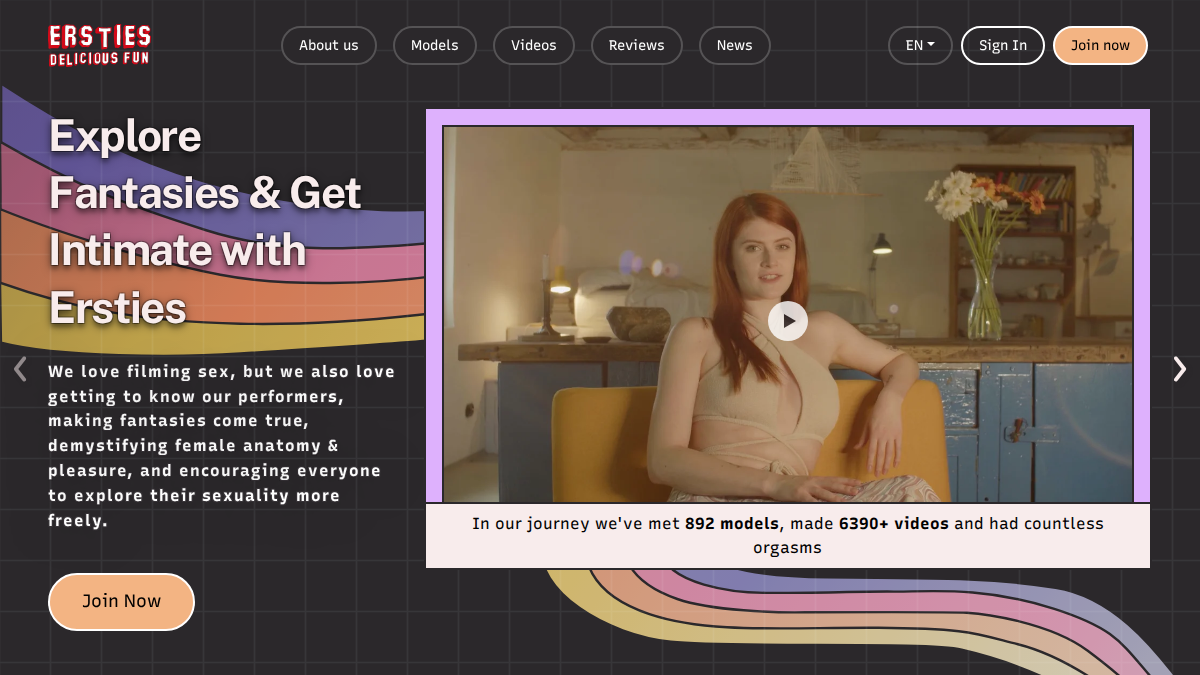
Task: Navigate to Videos section
Action: (534, 45)
